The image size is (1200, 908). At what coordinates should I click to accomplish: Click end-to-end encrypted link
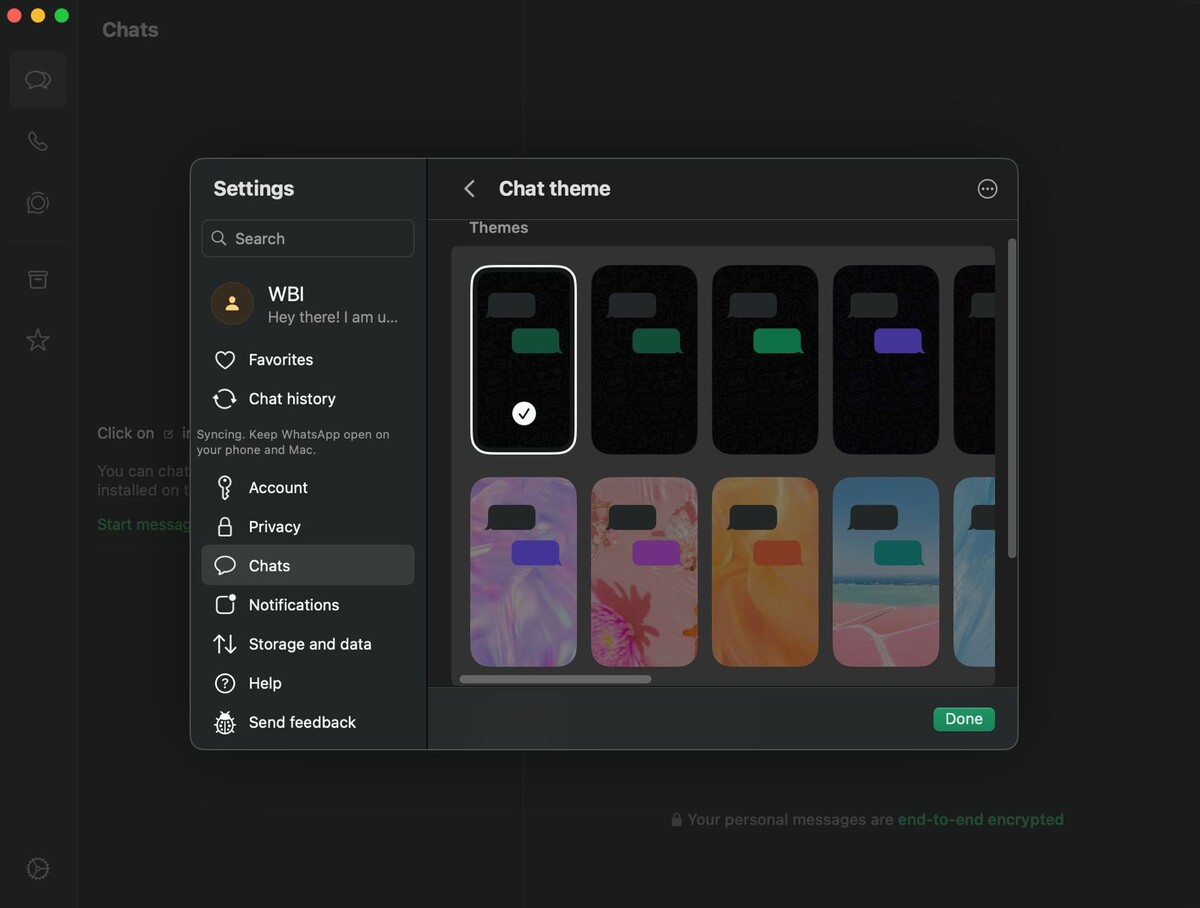point(981,820)
